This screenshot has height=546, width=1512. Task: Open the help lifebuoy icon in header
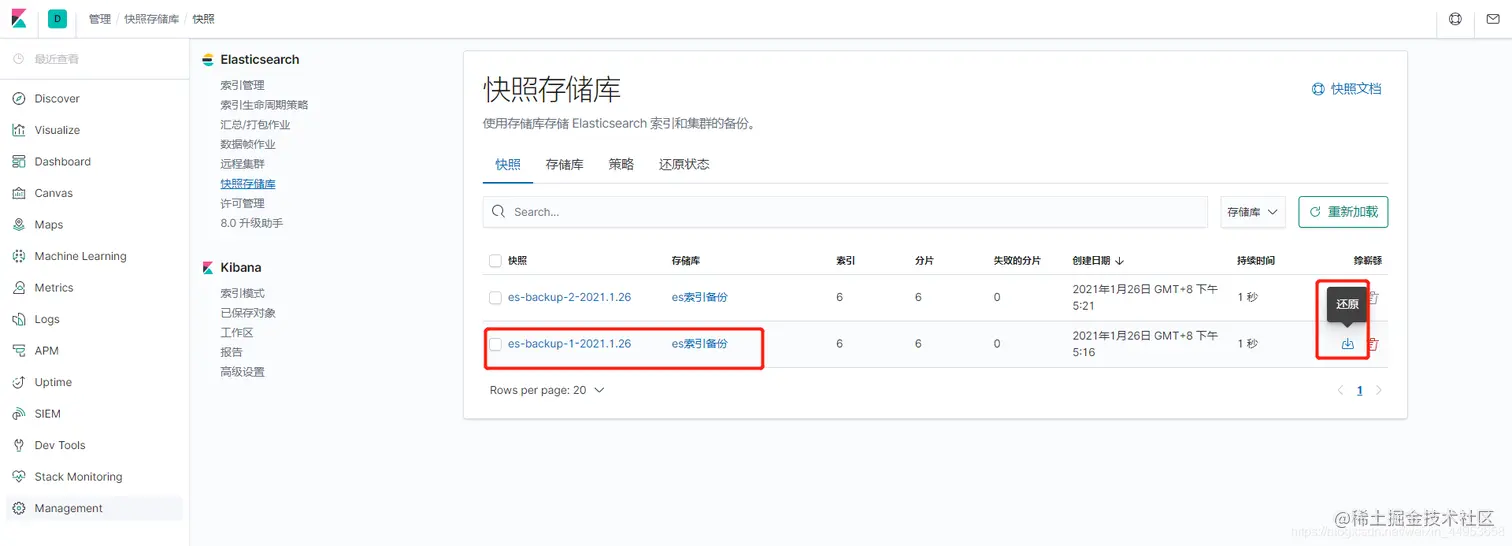(1455, 19)
